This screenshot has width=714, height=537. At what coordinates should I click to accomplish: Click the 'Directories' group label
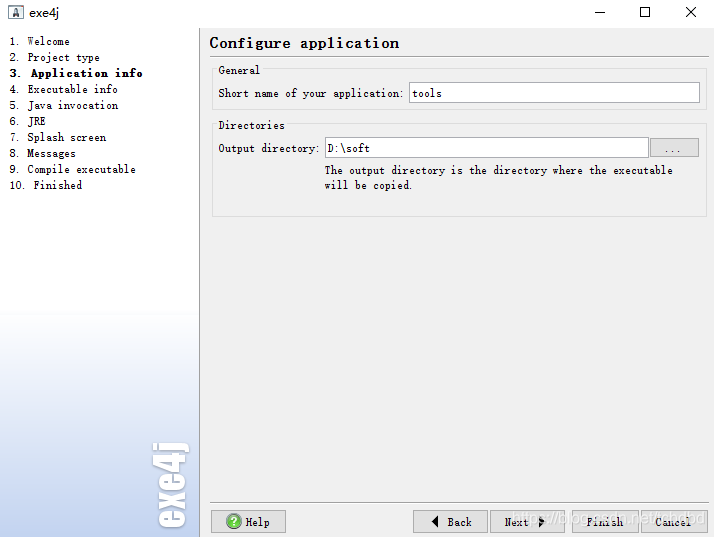click(x=251, y=125)
